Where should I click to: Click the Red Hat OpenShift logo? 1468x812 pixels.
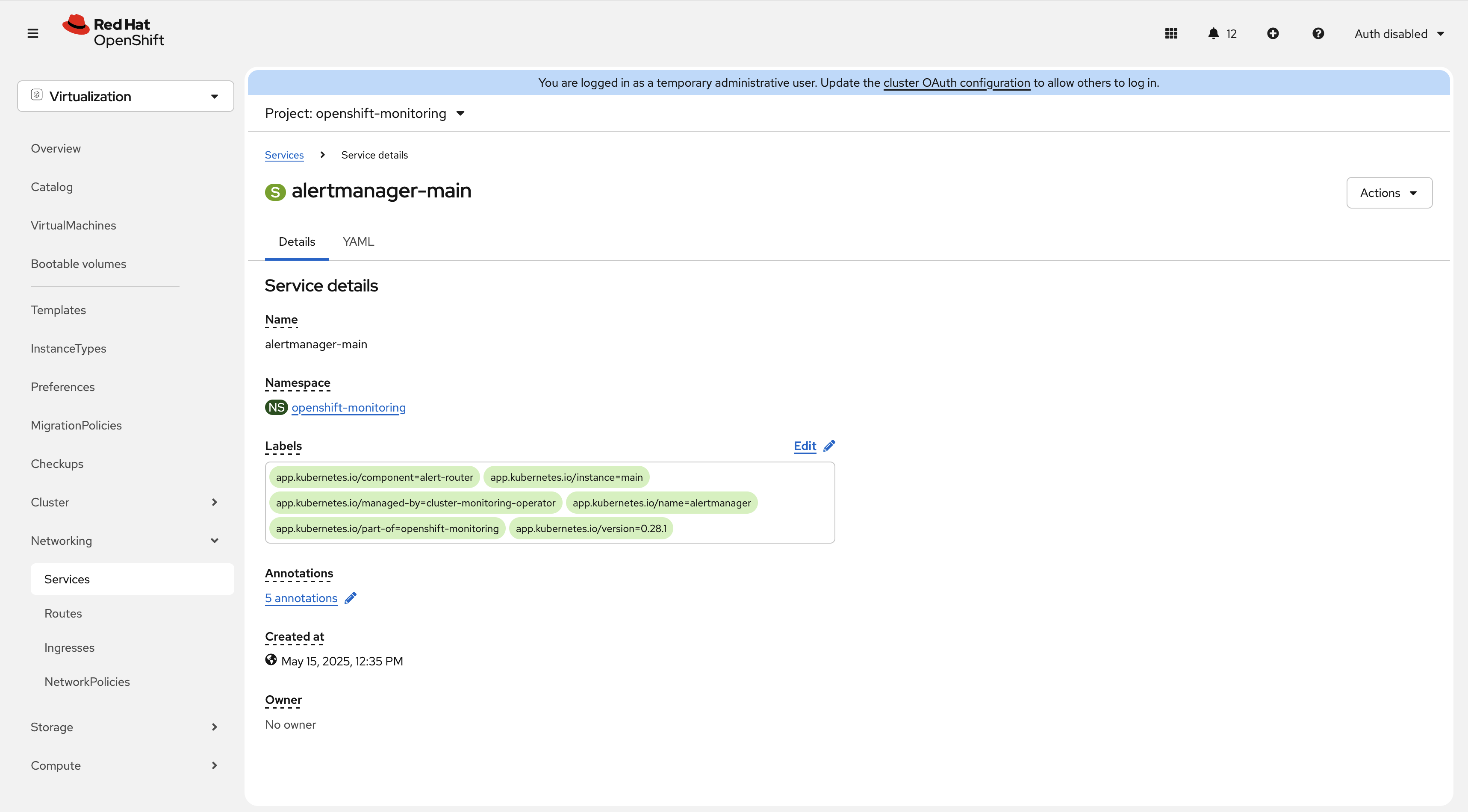point(113,32)
